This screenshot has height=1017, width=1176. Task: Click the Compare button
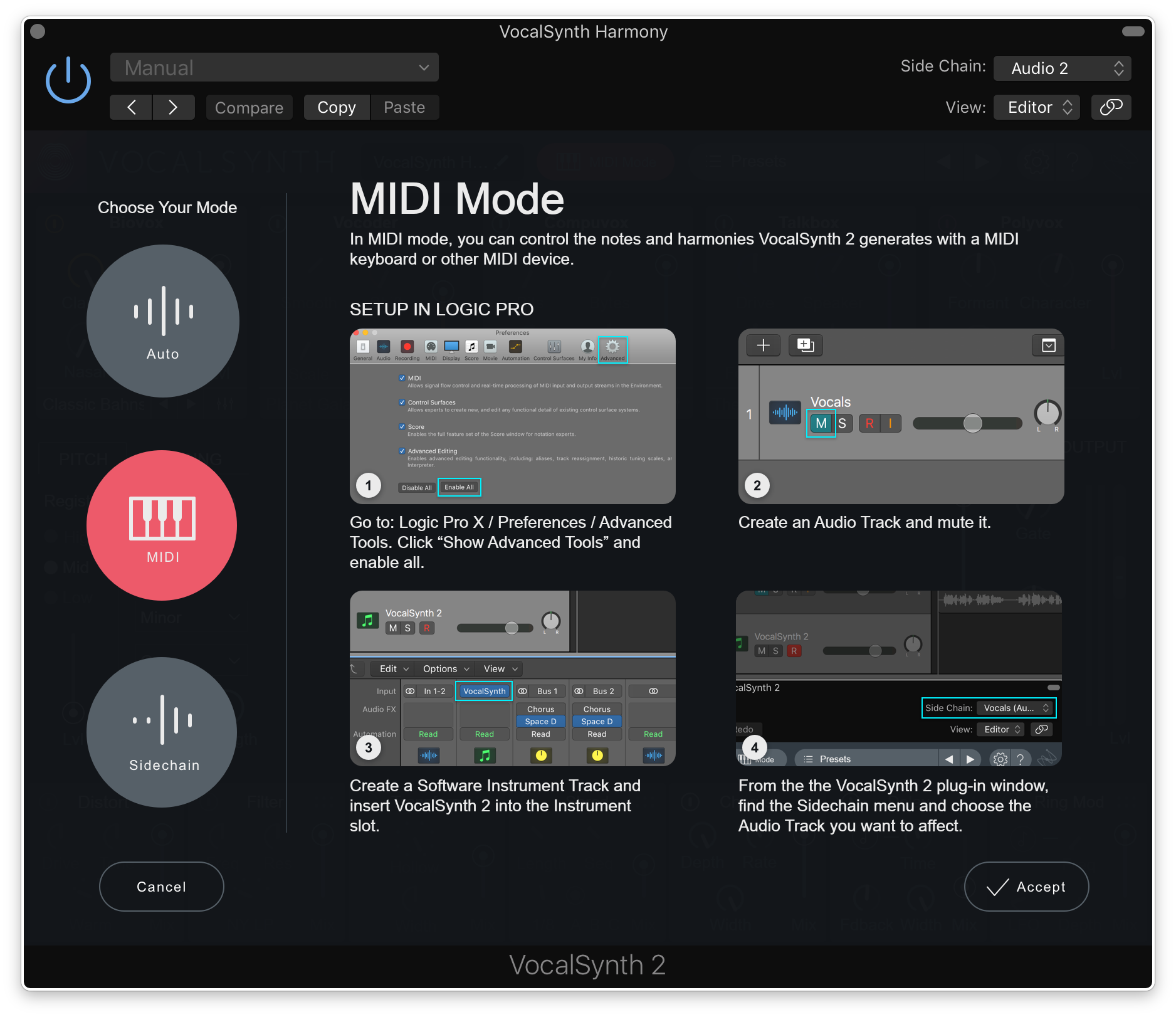pos(249,107)
